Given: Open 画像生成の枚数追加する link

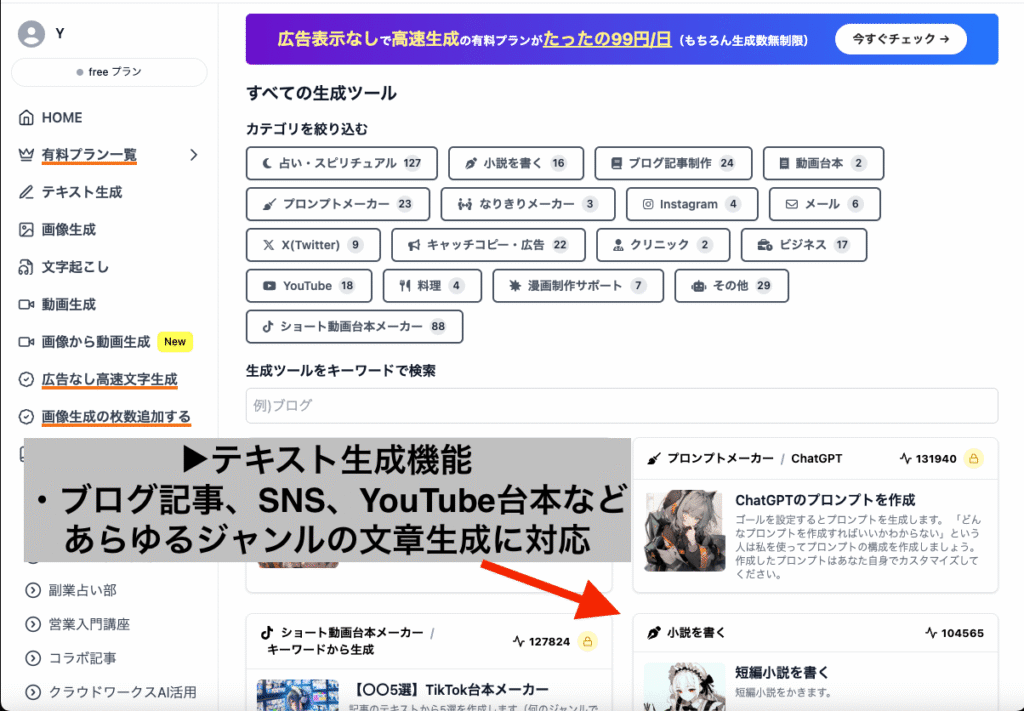Looking at the screenshot, I should pyautogui.click(x=116, y=417).
